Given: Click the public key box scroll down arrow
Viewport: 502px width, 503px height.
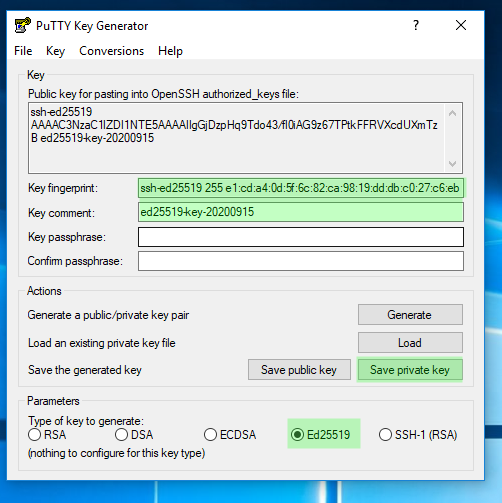Looking at the screenshot, I should click(x=452, y=164).
